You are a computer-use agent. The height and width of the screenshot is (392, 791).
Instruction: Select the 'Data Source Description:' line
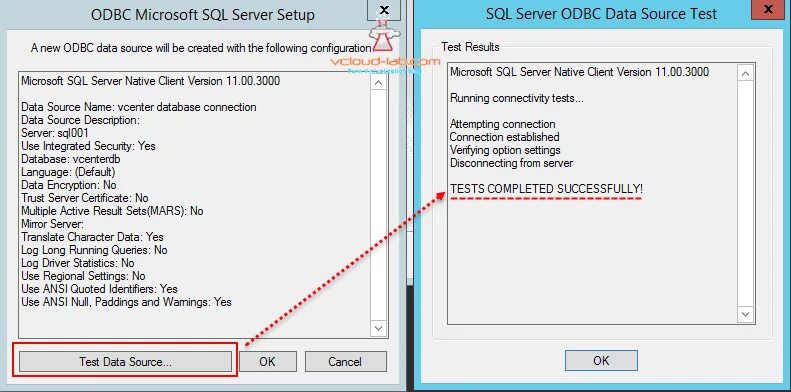click(x=80, y=120)
